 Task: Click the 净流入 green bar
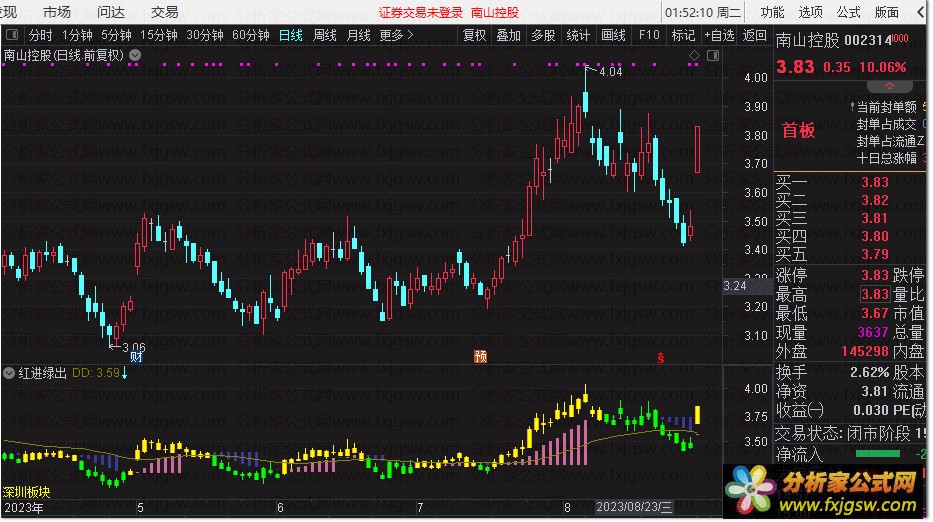coord(877,454)
